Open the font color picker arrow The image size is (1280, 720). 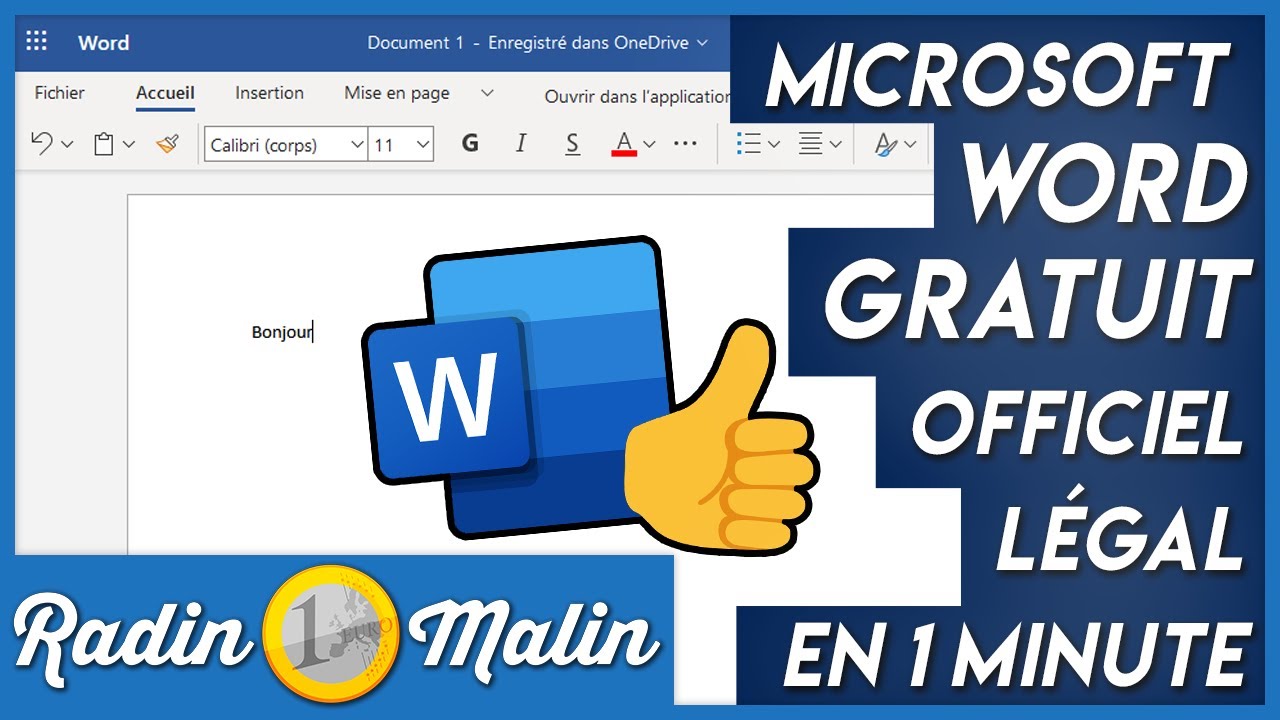(649, 145)
